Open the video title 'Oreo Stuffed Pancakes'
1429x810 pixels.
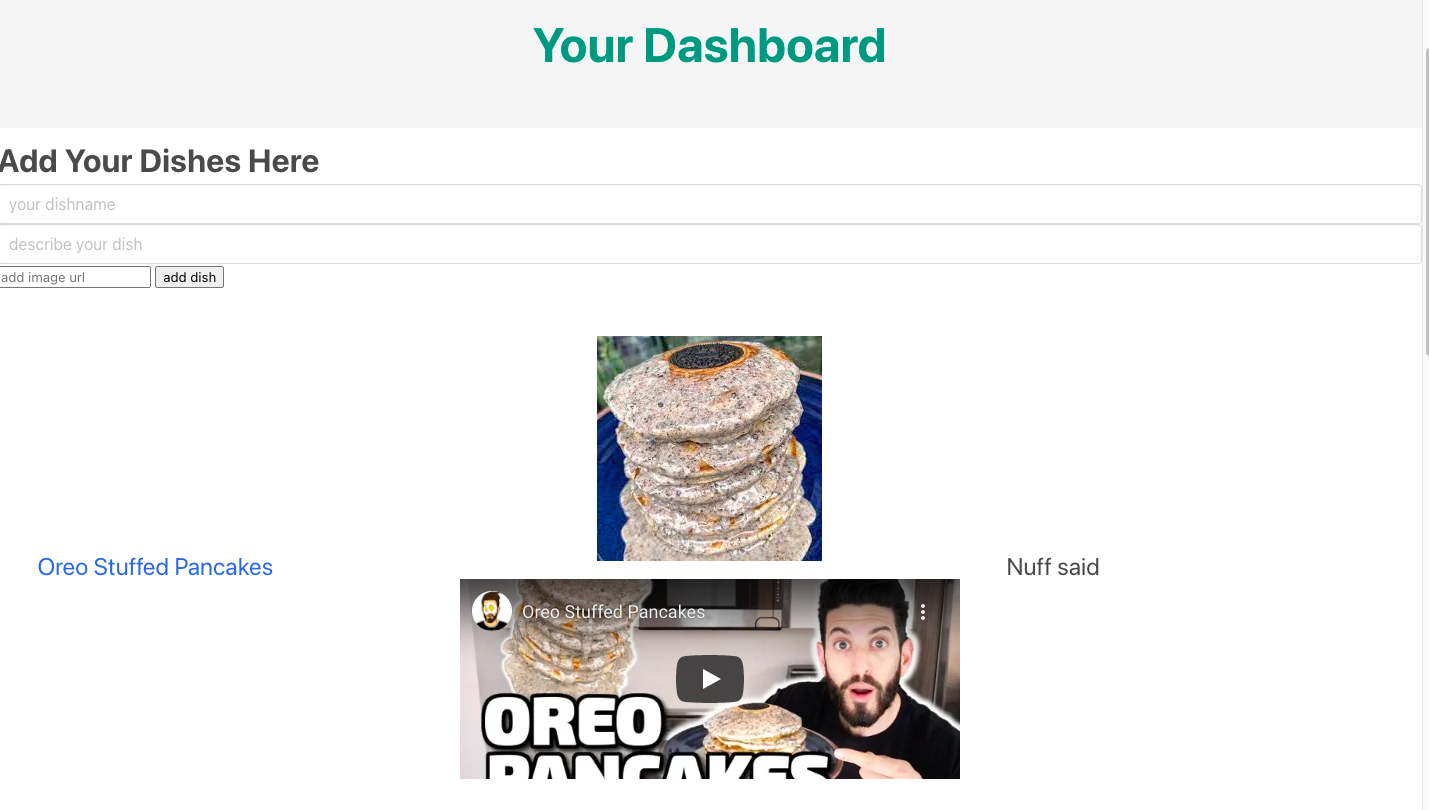[x=613, y=612]
